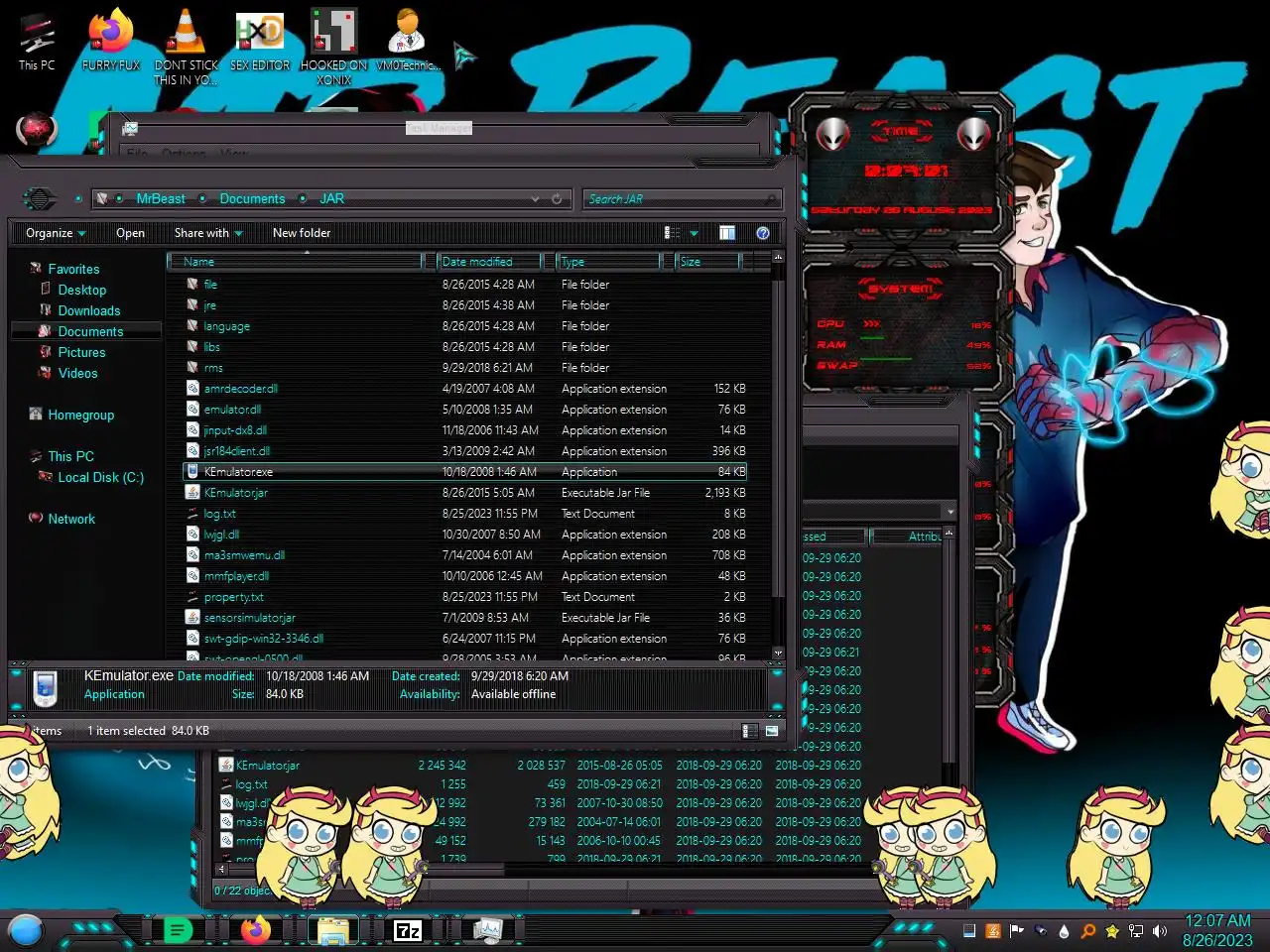
Task: Expand path arrow before Documents
Action: point(202,199)
